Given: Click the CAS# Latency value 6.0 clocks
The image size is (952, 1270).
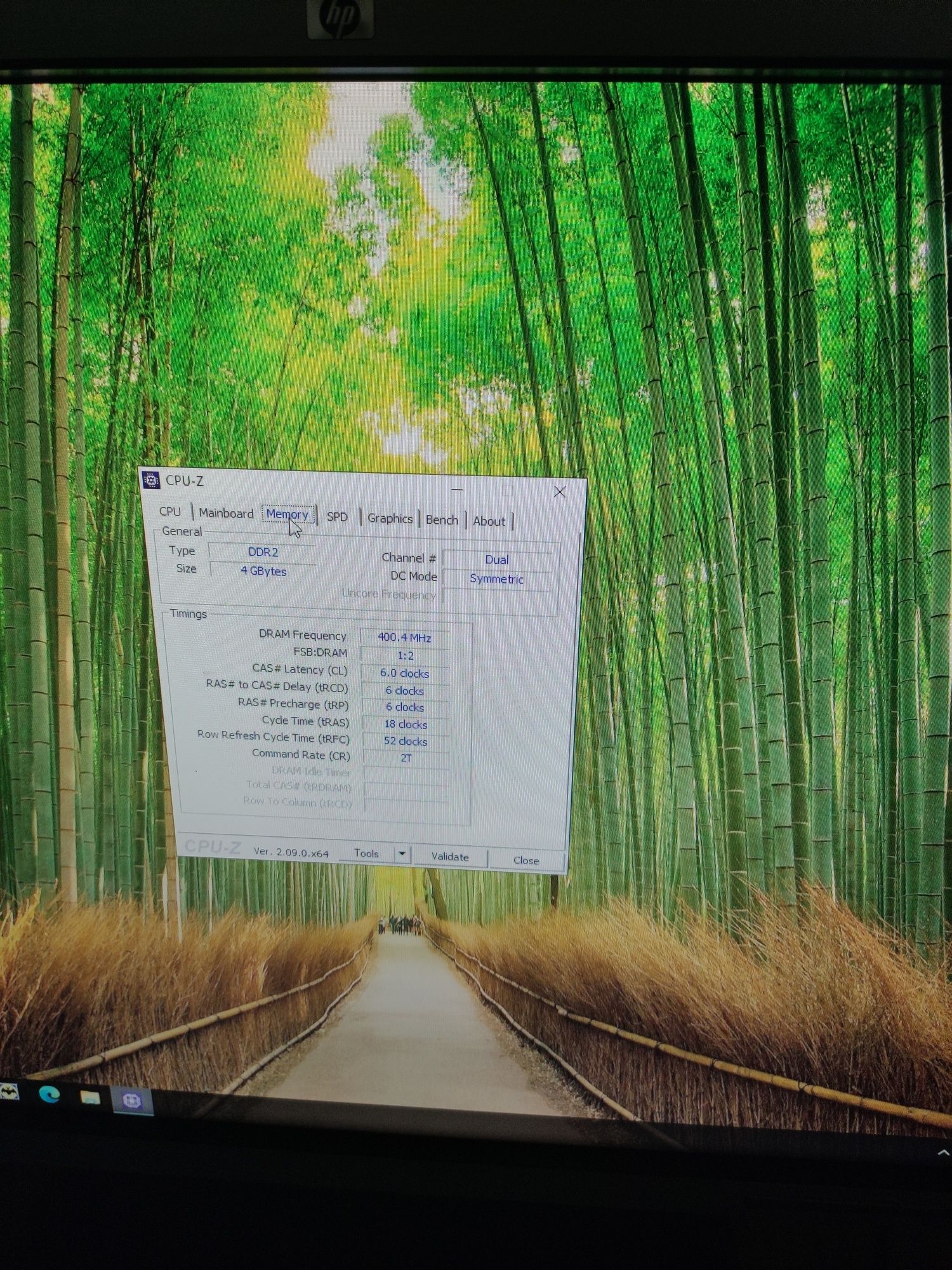Looking at the screenshot, I should tap(405, 672).
